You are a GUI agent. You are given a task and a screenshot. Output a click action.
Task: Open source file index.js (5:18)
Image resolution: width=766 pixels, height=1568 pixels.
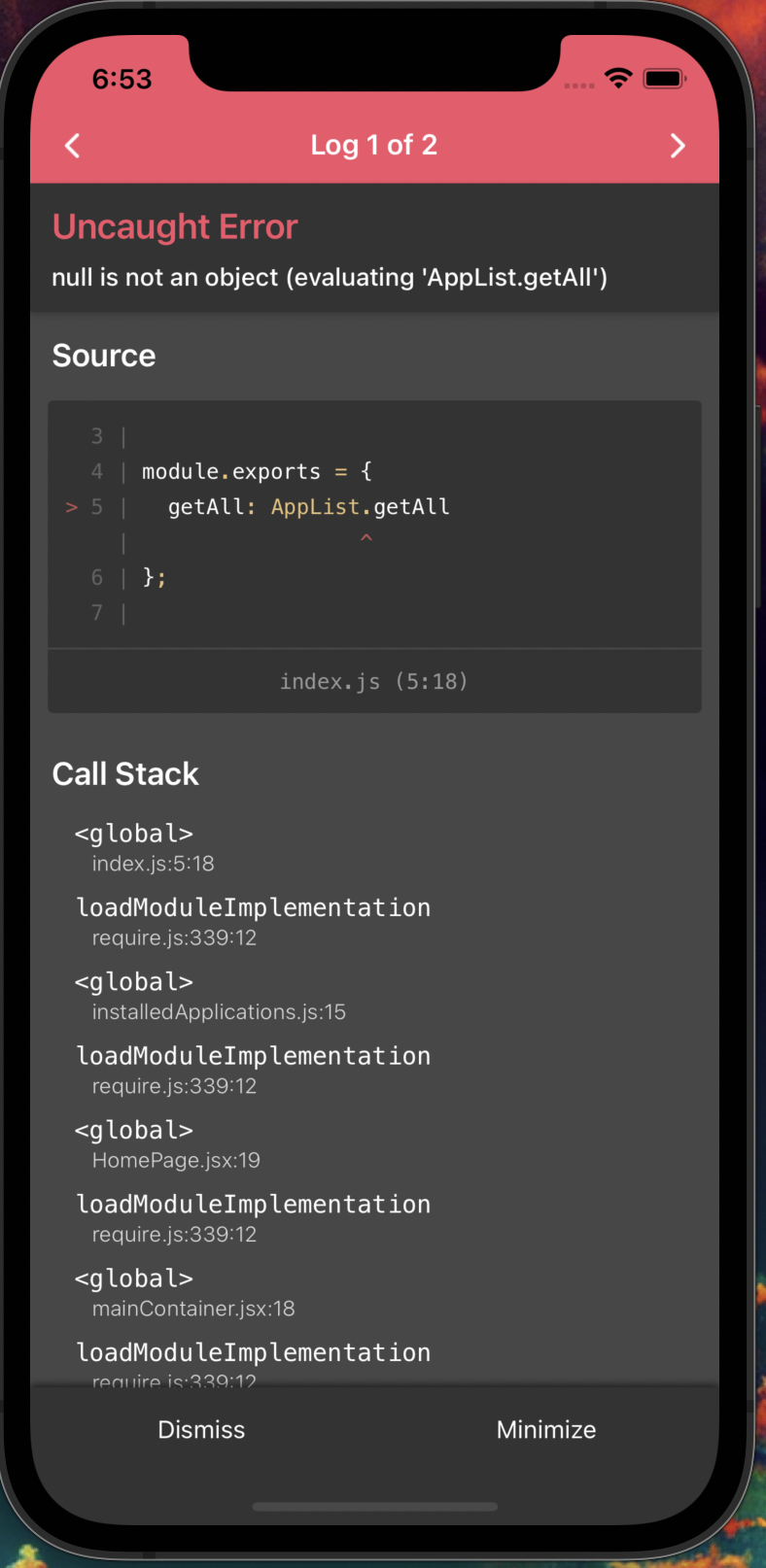tap(374, 681)
